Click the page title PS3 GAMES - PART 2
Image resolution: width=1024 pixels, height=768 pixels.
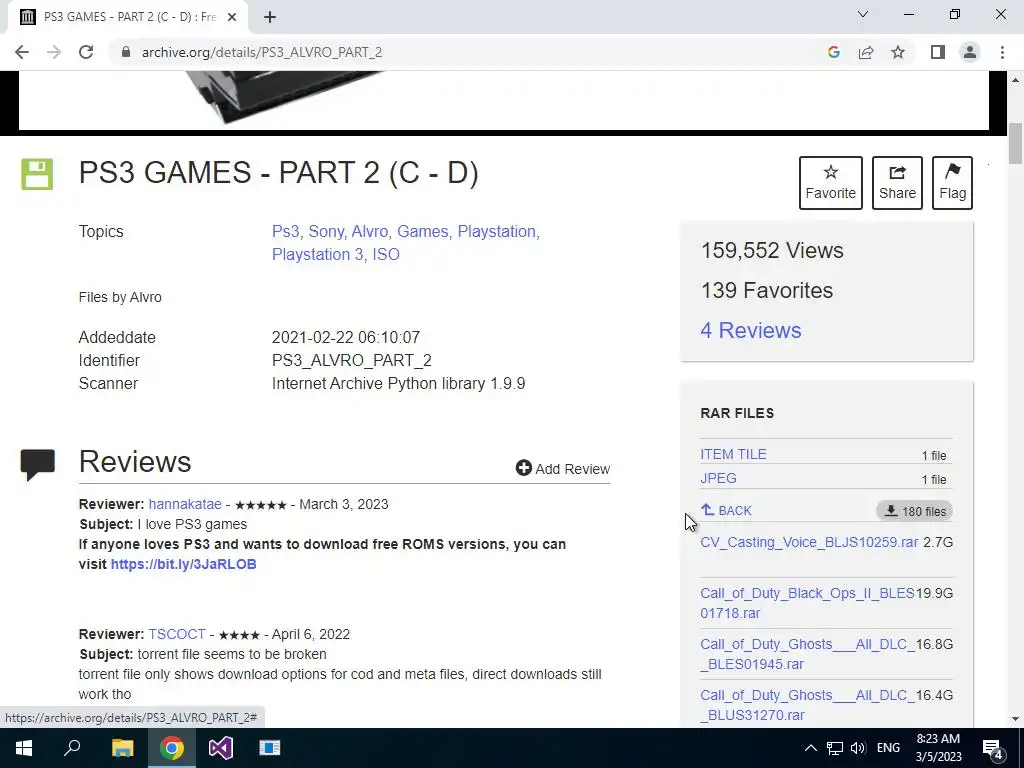pyautogui.click(x=278, y=173)
